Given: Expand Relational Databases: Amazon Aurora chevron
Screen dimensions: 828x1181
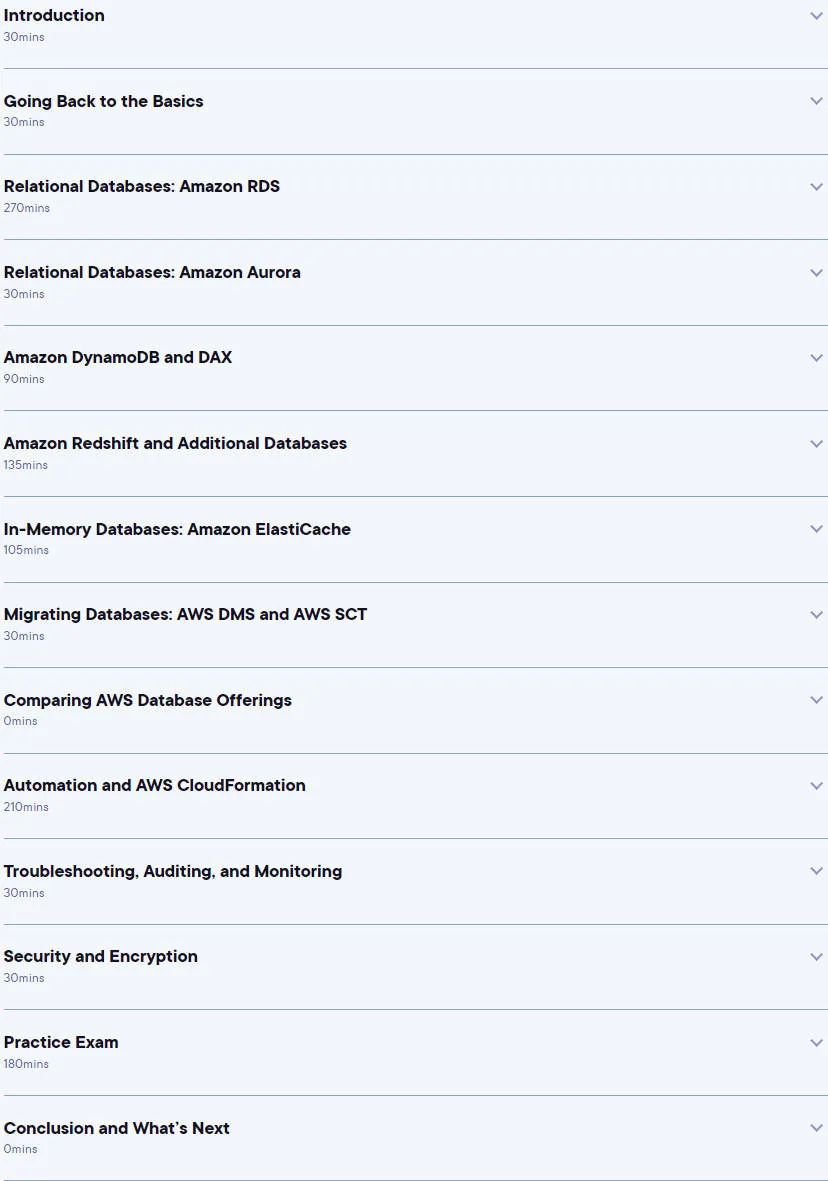Looking at the screenshot, I should 816,273.
